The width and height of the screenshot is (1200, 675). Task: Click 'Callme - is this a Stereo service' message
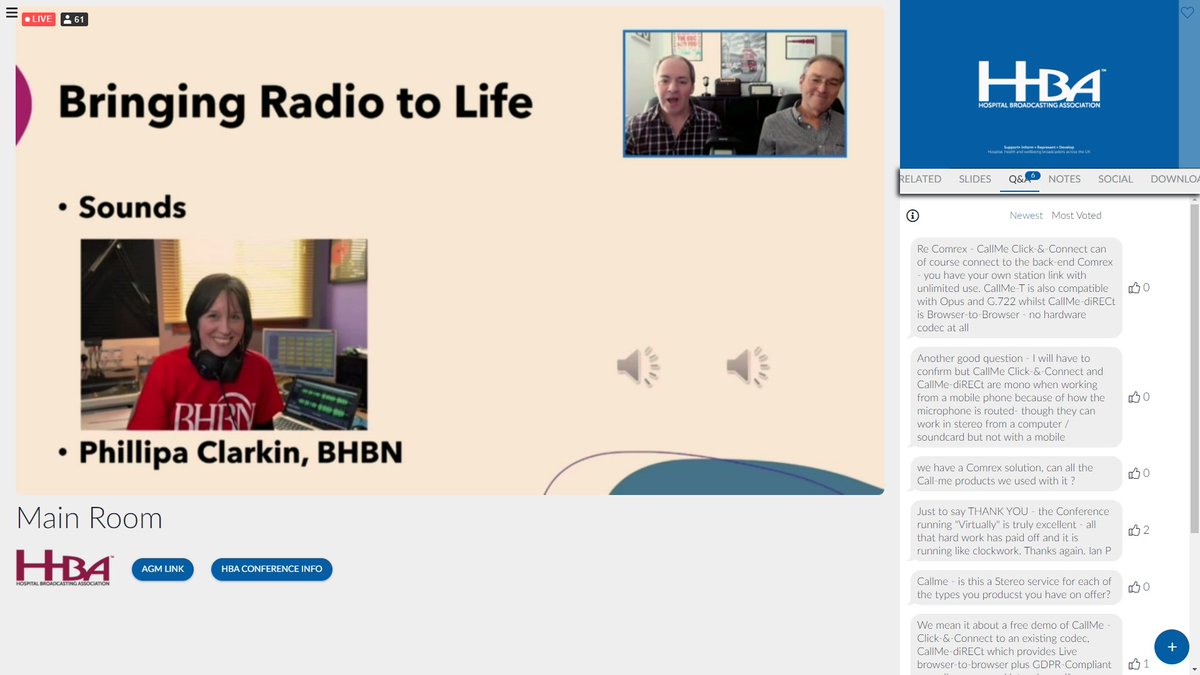pos(1015,588)
